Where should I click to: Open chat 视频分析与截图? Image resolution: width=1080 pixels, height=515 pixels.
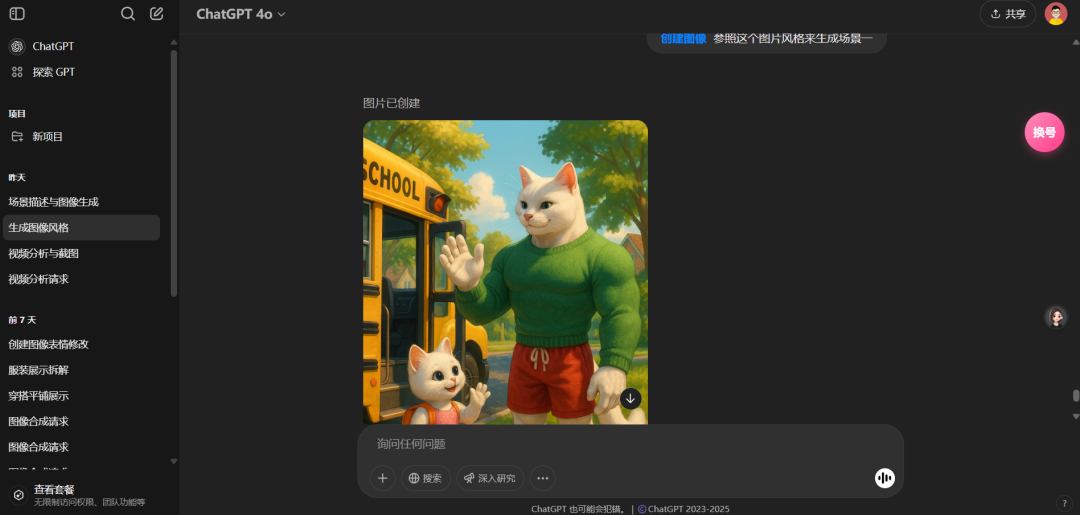(81, 253)
